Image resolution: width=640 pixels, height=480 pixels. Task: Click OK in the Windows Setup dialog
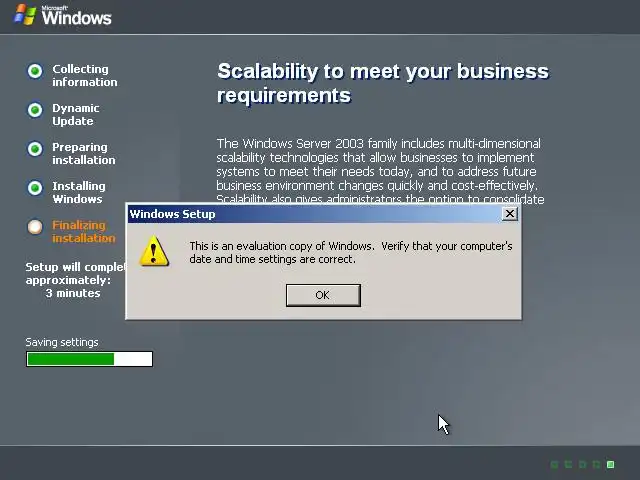click(x=323, y=295)
